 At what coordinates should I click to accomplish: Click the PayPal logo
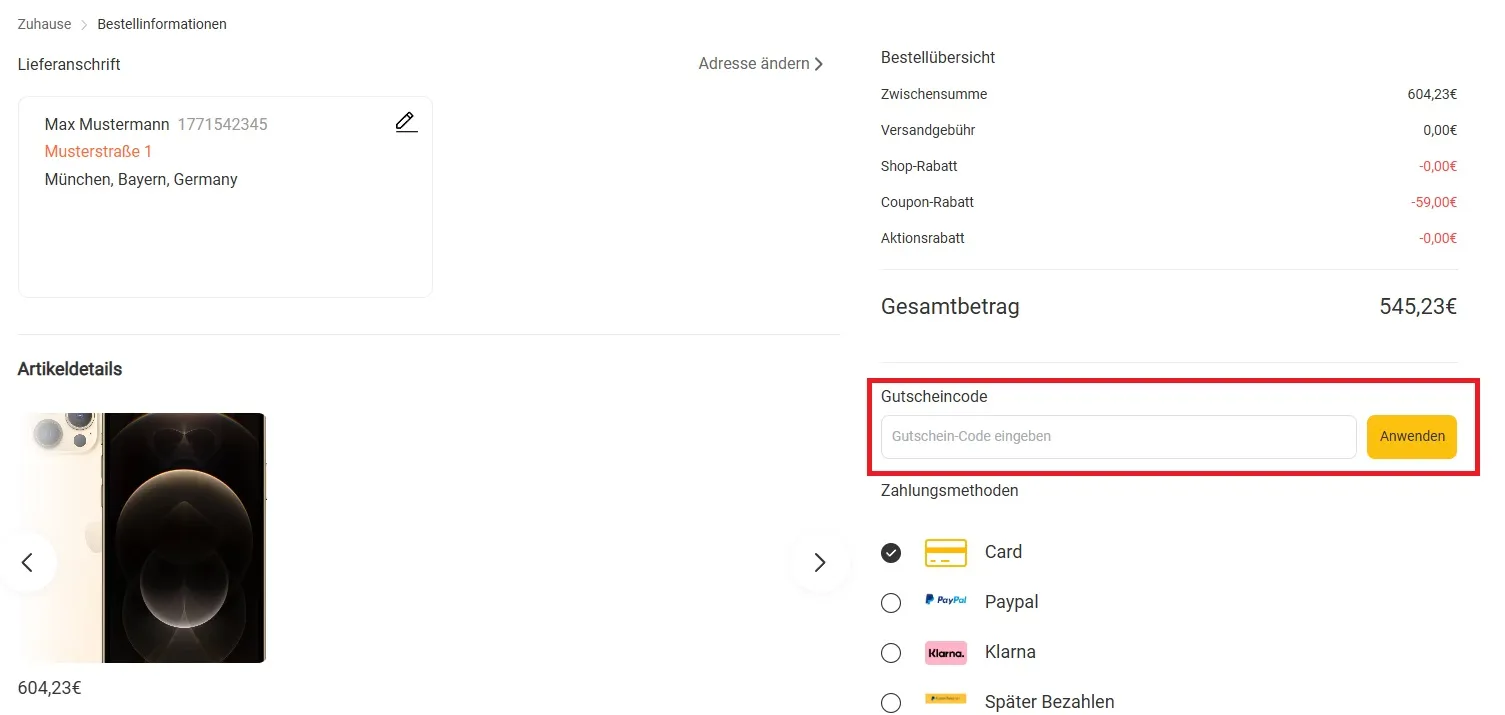point(945,601)
